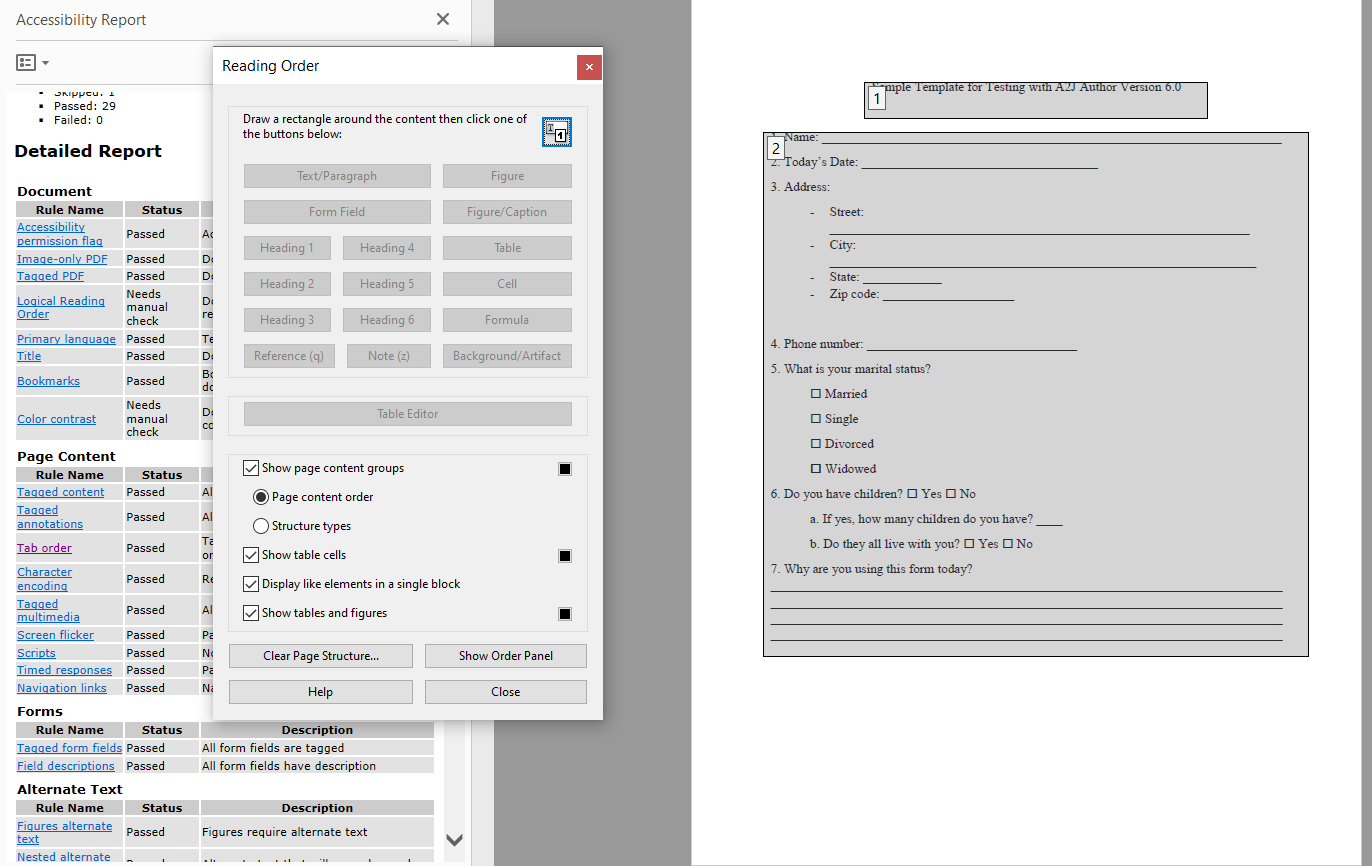Select the Page content order radio button
Viewport: 1372px width, 867px height.
(x=261, y=497)
